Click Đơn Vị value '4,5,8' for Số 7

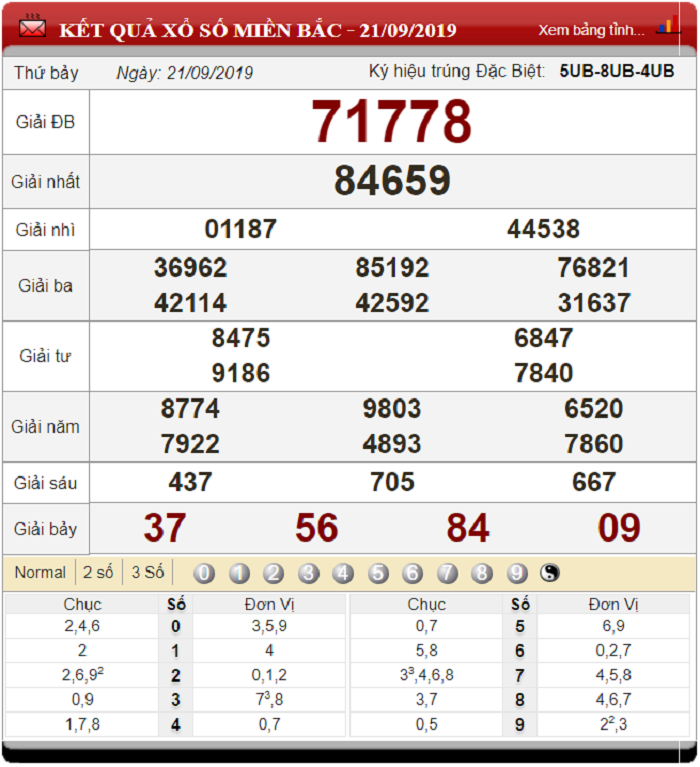pyautogui.click(x=613, y=676)
